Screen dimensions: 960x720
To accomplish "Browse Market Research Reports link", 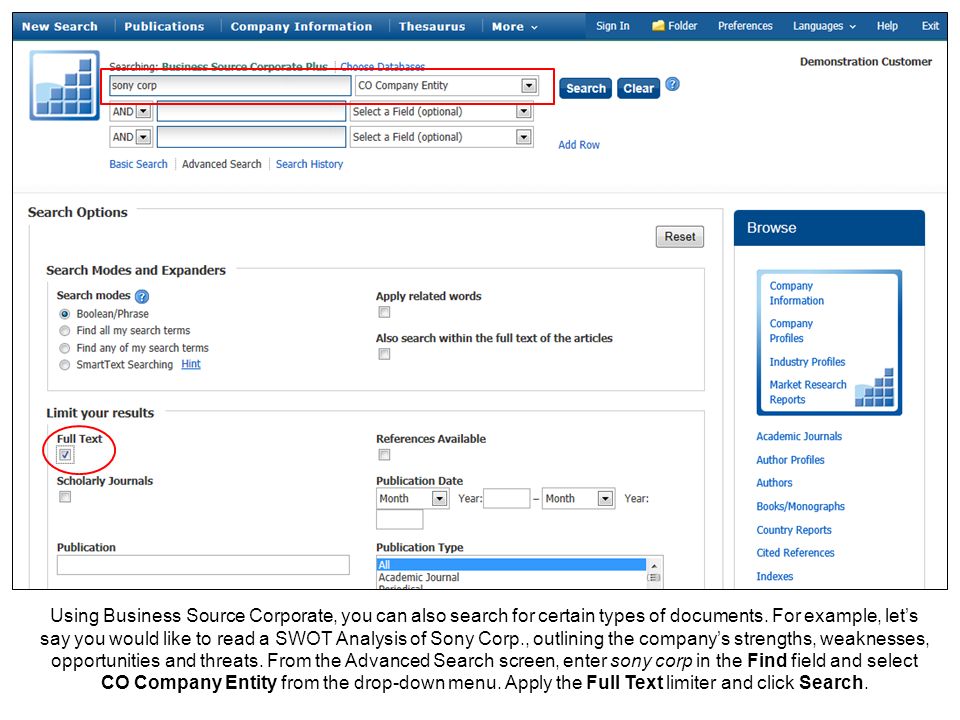I will 808,392.
